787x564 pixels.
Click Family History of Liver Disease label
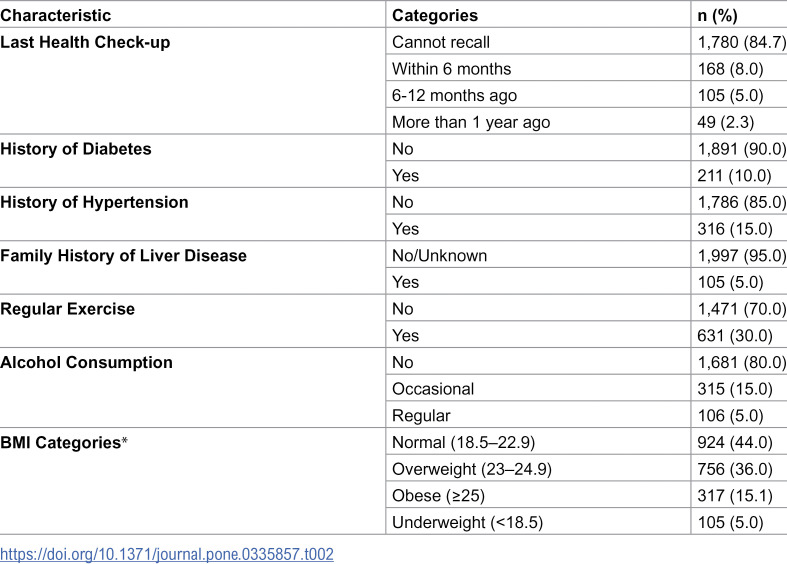(123, 255)
